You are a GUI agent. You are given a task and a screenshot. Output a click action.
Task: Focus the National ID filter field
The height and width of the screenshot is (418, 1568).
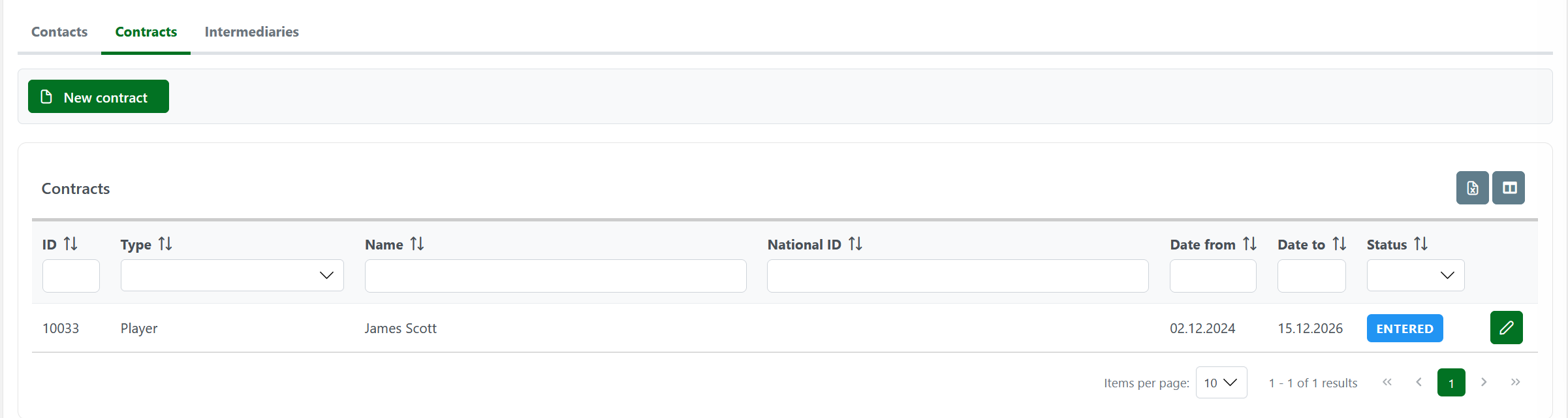[957, 276]
